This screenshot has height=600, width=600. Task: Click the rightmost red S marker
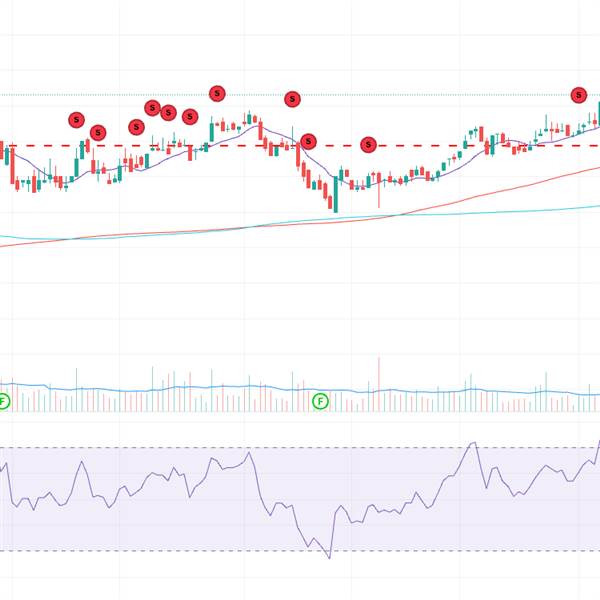coord(579,95)
